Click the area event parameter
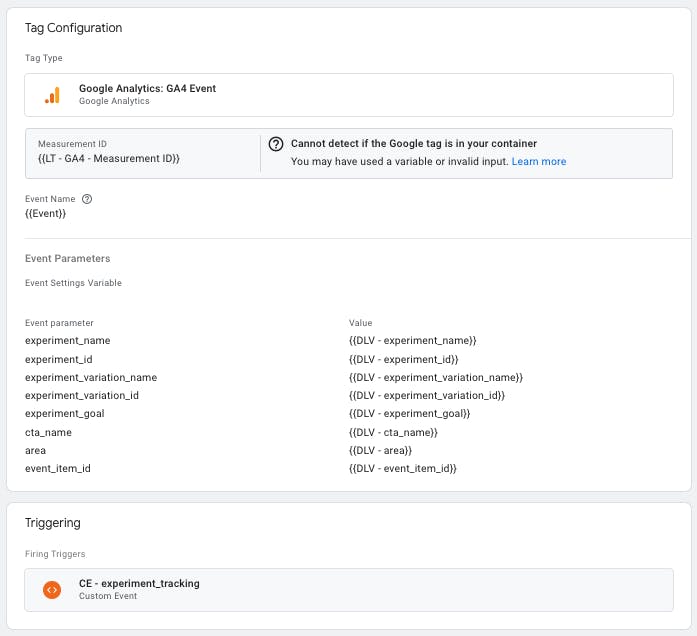 pos(36,451)
